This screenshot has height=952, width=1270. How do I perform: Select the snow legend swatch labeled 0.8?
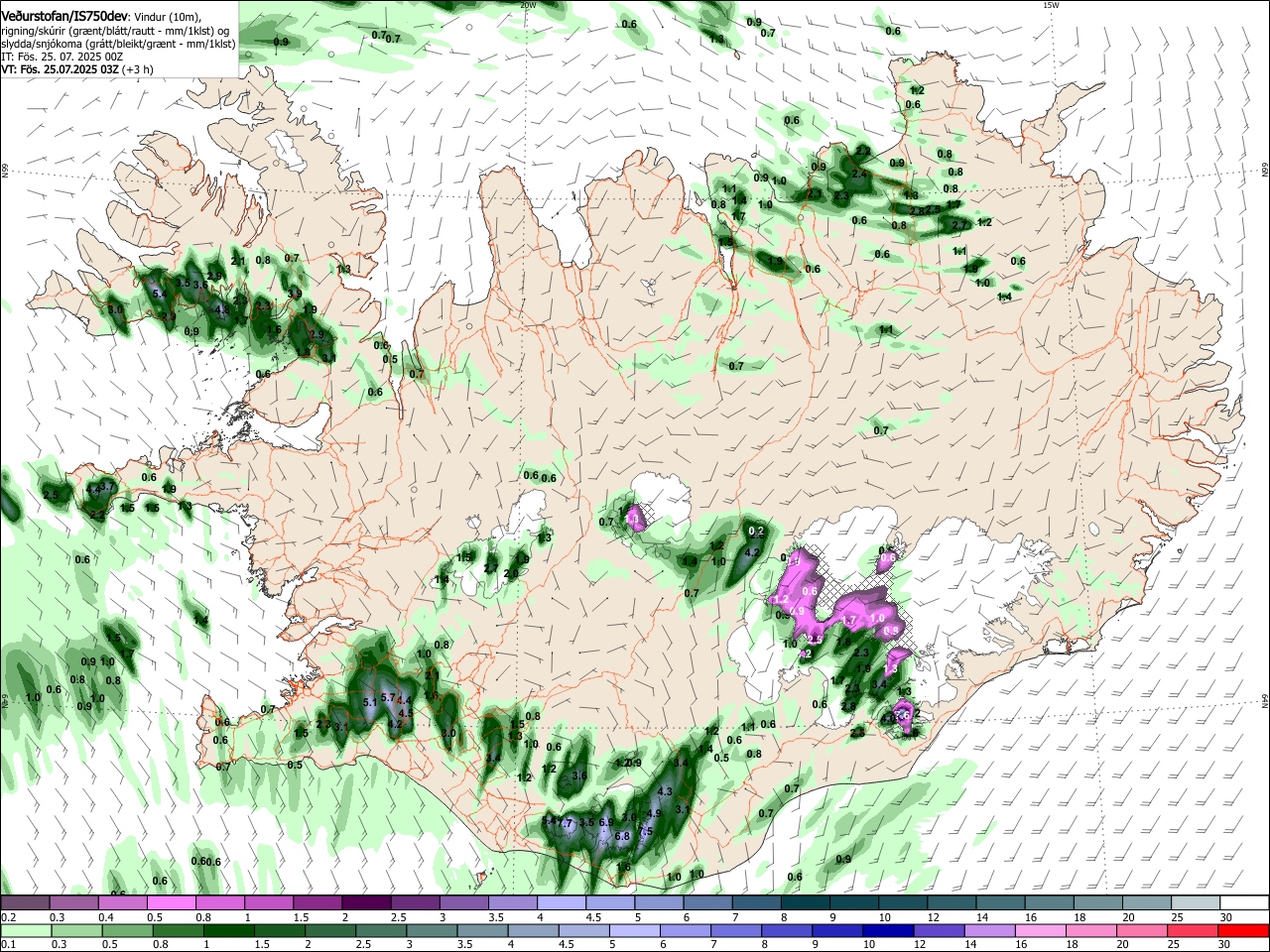pos(219,902)
